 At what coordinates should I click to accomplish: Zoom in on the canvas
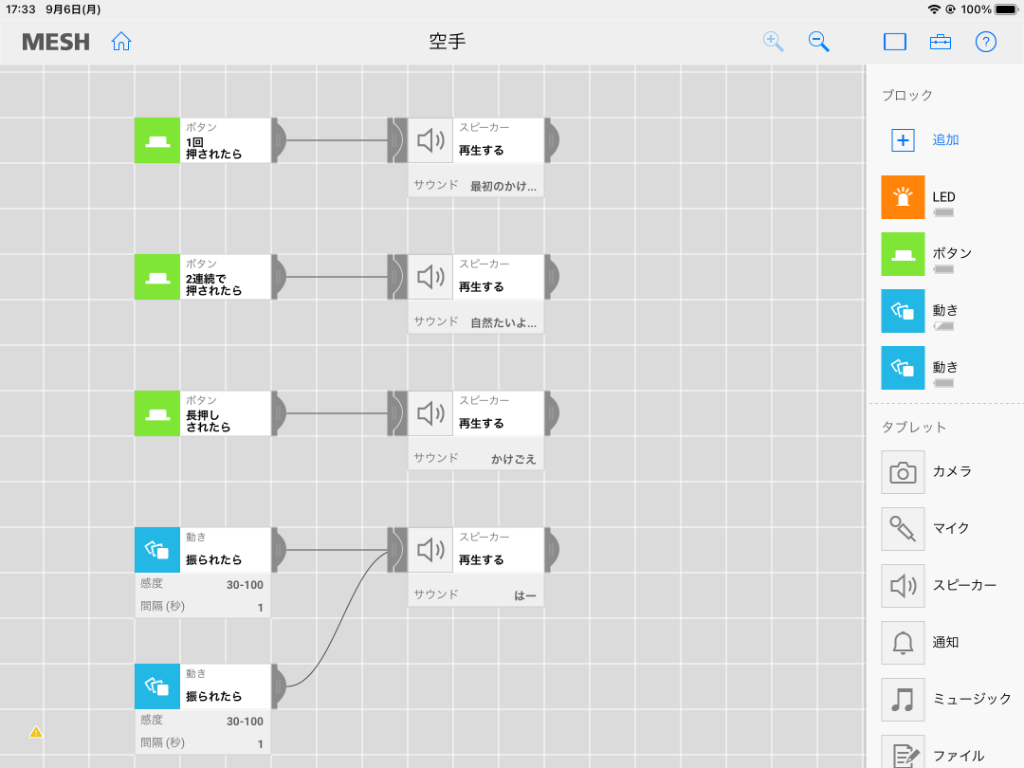773,41
